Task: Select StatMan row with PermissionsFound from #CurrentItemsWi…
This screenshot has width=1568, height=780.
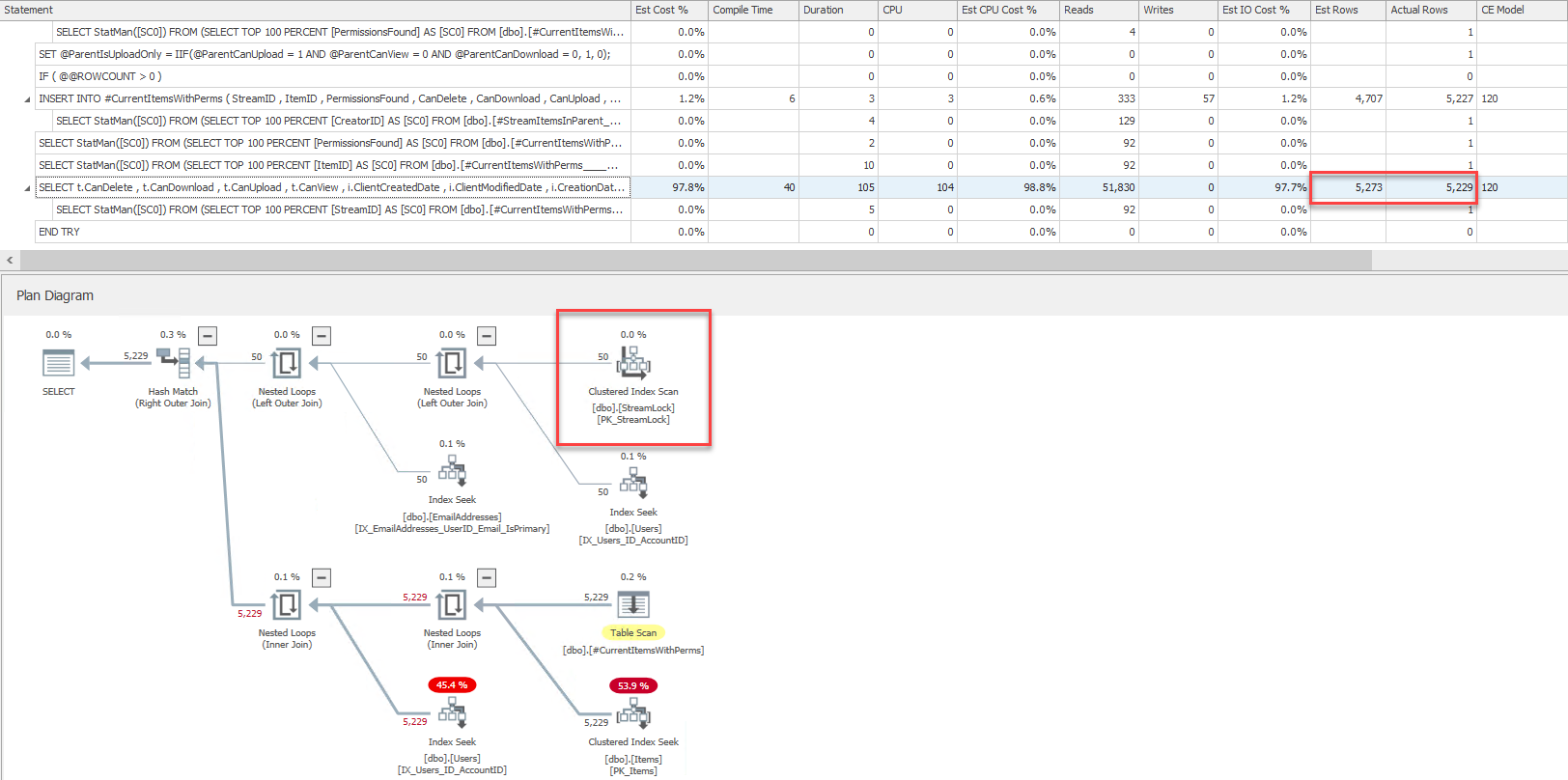Action: 340,32
